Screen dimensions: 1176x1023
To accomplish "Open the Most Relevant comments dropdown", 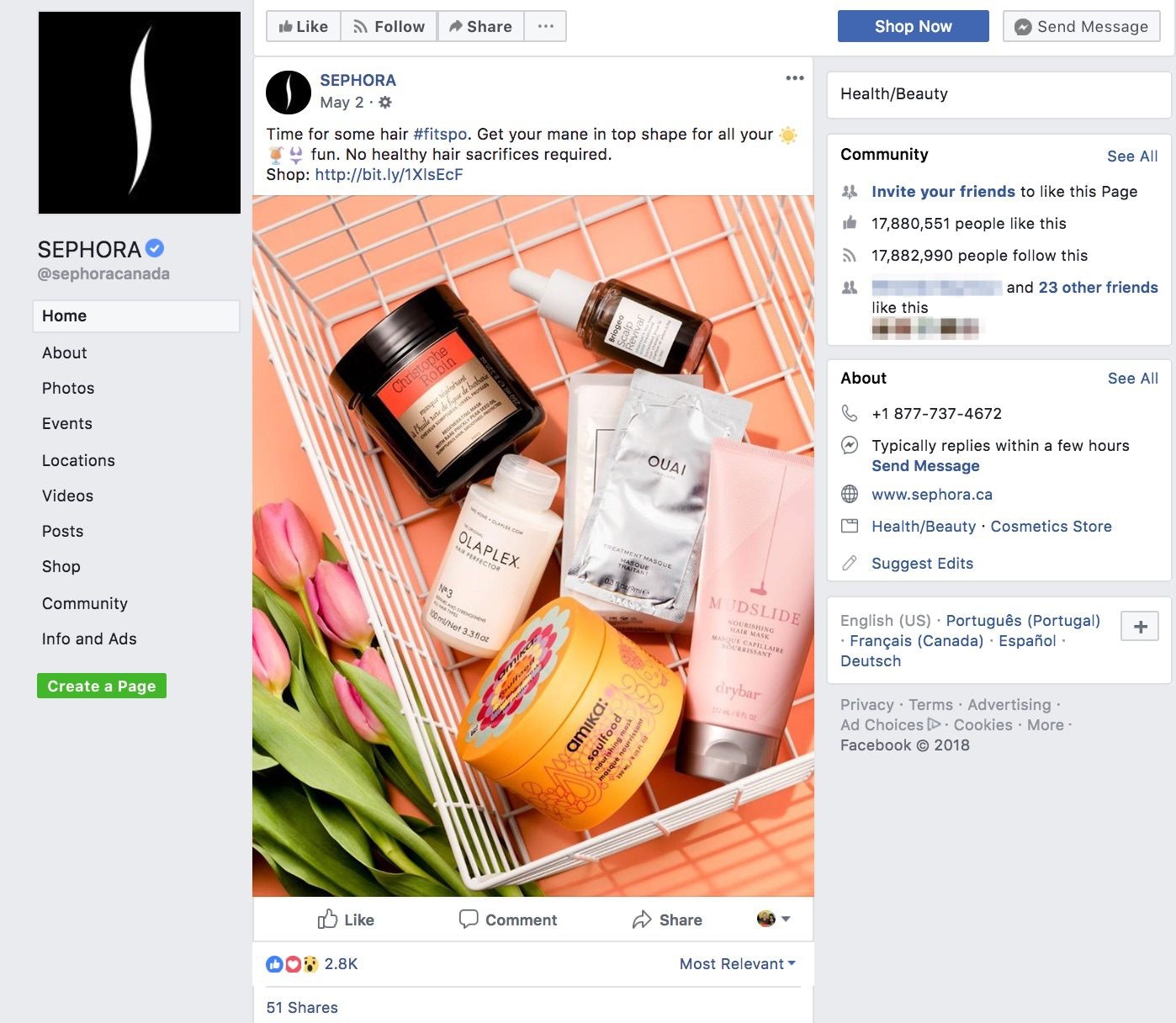I will (x=737, y=964).
